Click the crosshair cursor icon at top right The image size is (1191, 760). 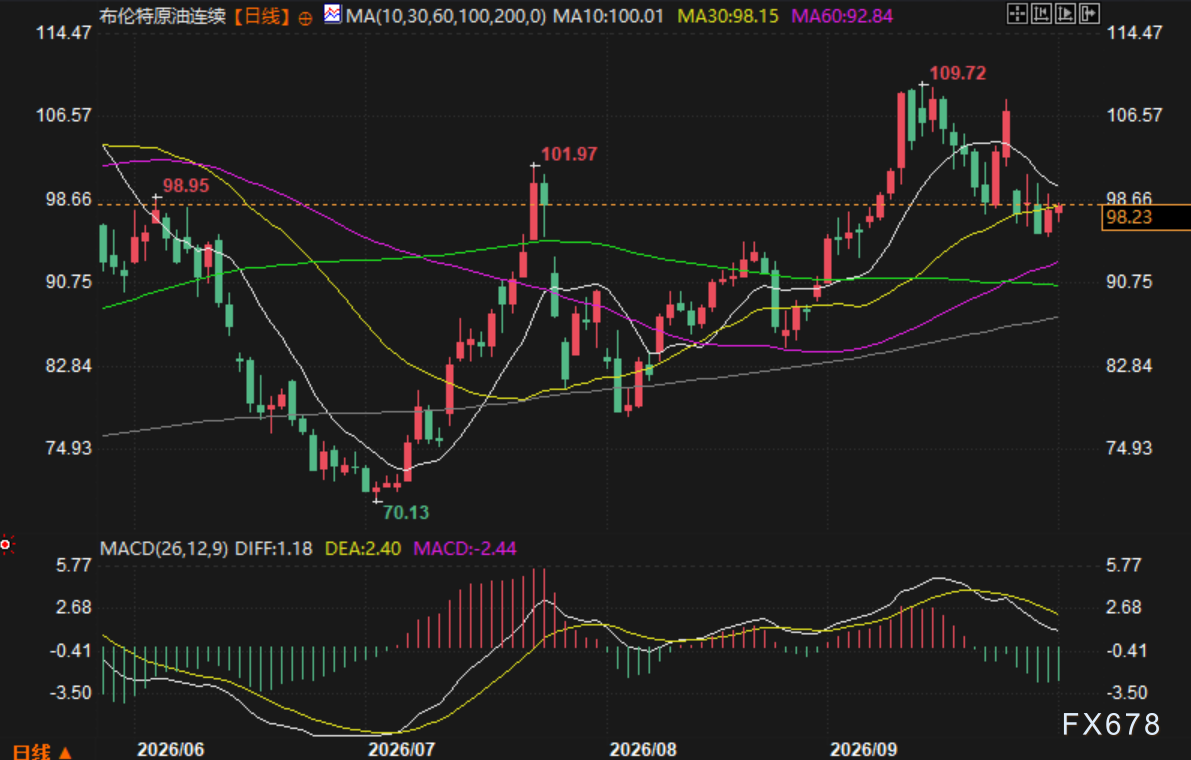pos(1017,14)
